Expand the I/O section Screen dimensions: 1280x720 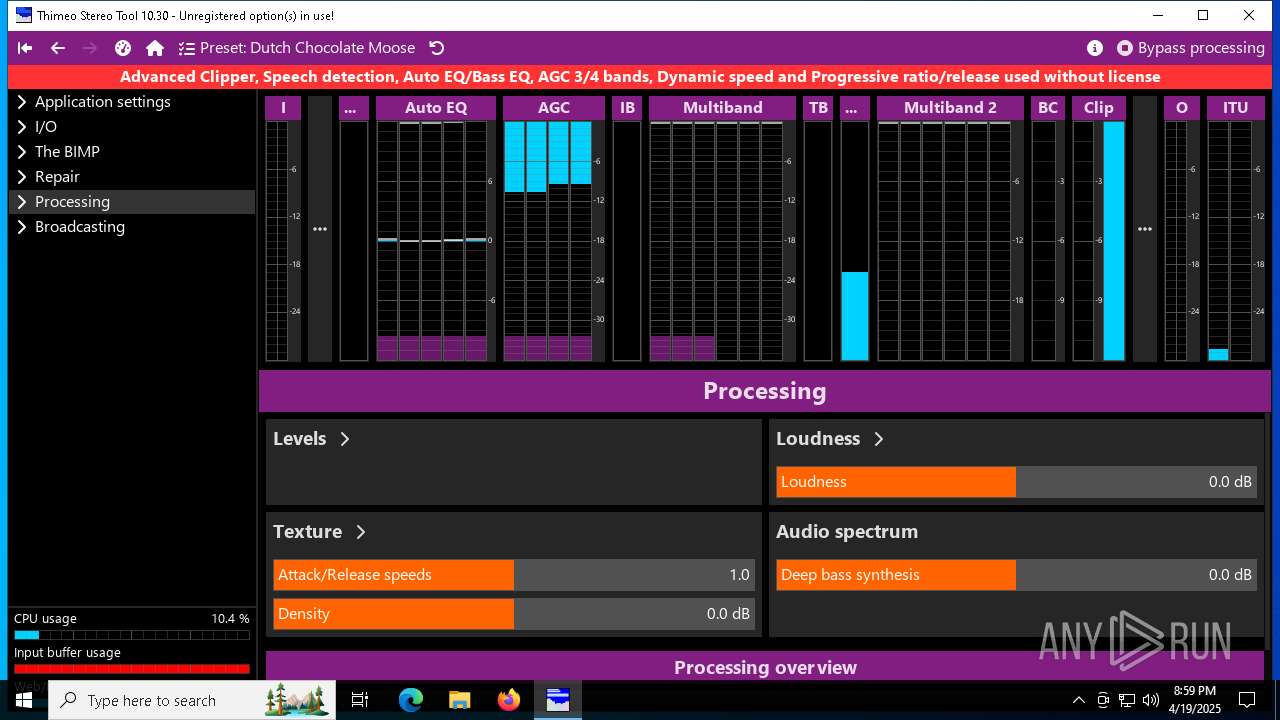click(x=132, y=127)
